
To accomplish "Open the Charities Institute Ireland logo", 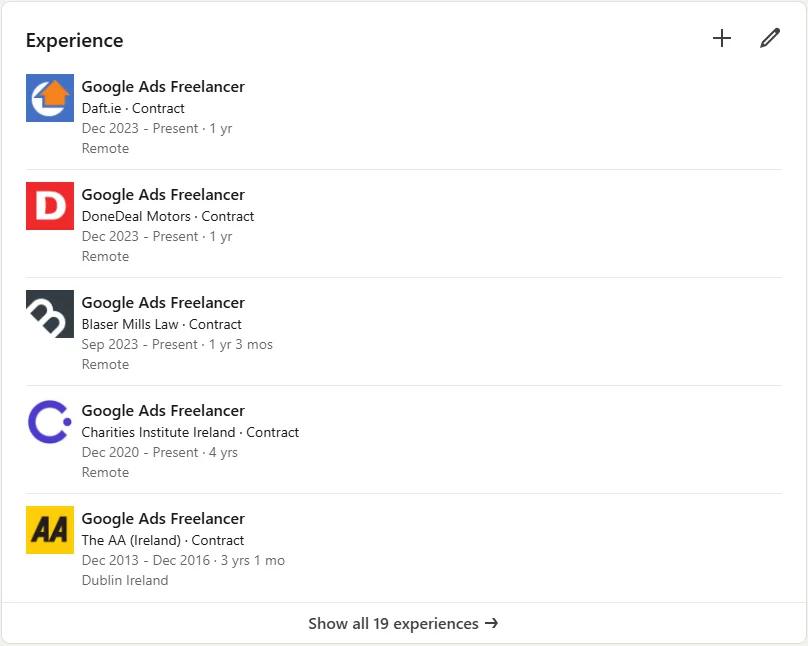I will point(50,422).
